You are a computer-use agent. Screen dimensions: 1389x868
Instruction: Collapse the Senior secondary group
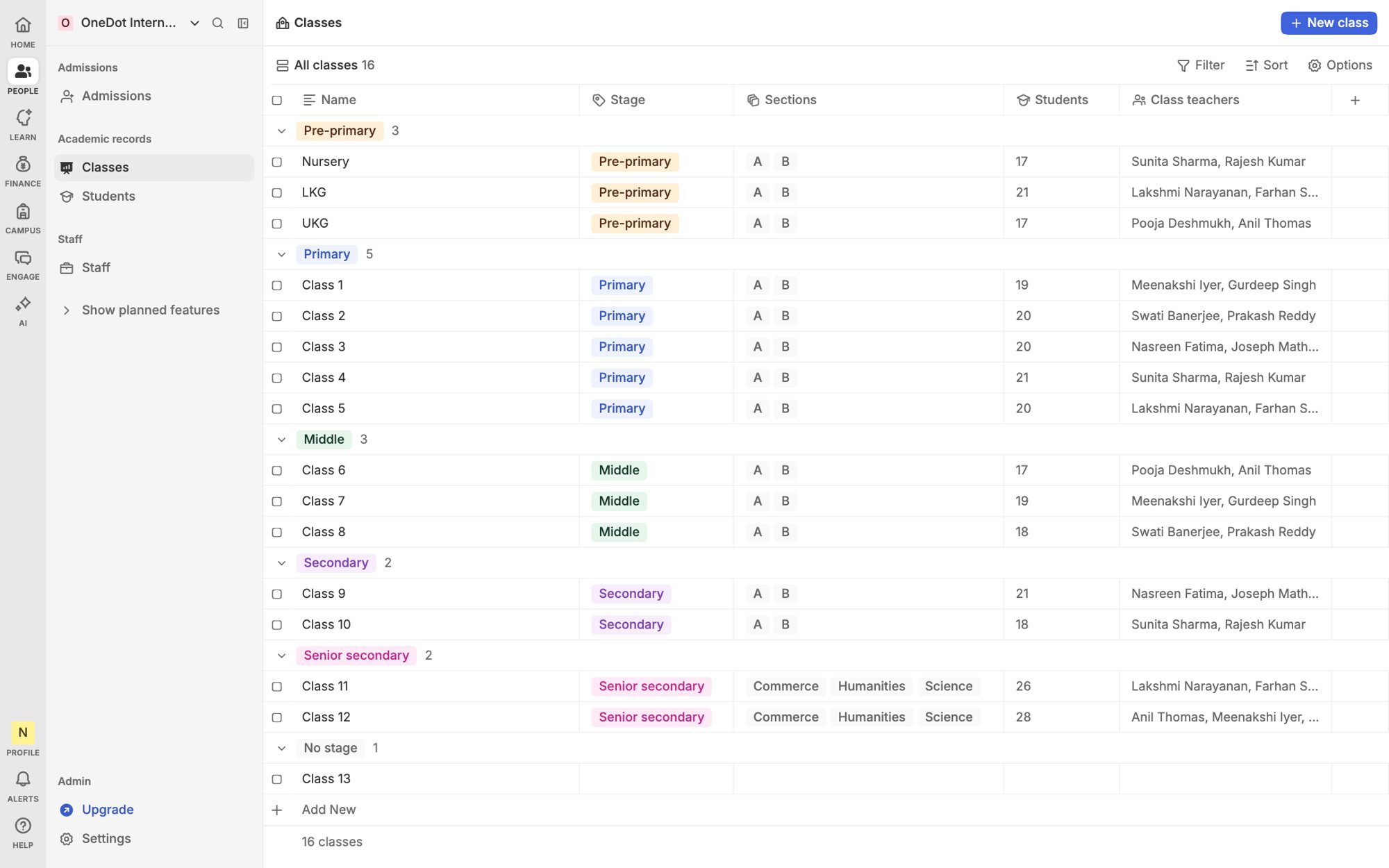pyautogui.click(x=281, y=656)
